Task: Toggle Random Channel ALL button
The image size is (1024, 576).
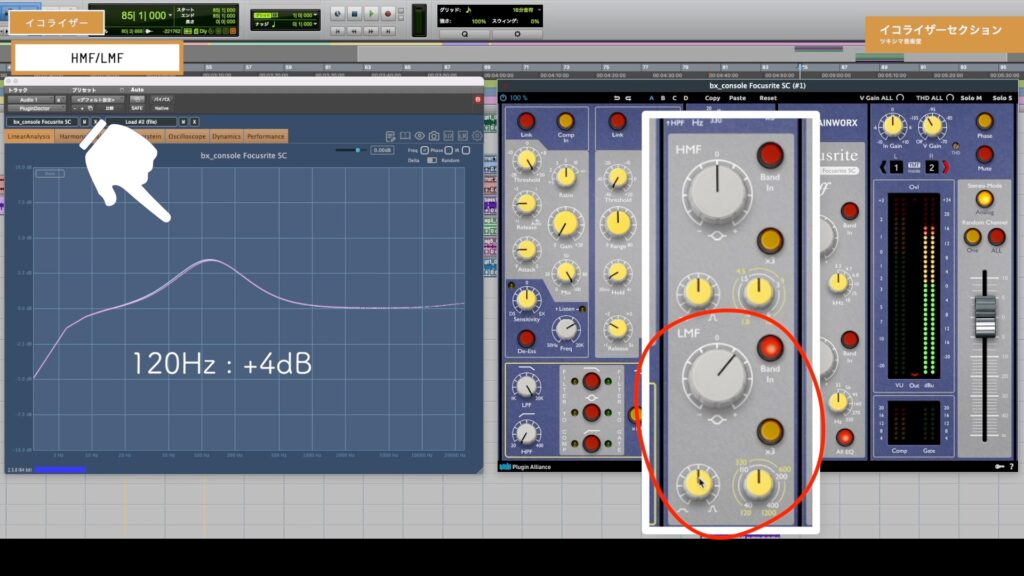Action: point(997,236)
